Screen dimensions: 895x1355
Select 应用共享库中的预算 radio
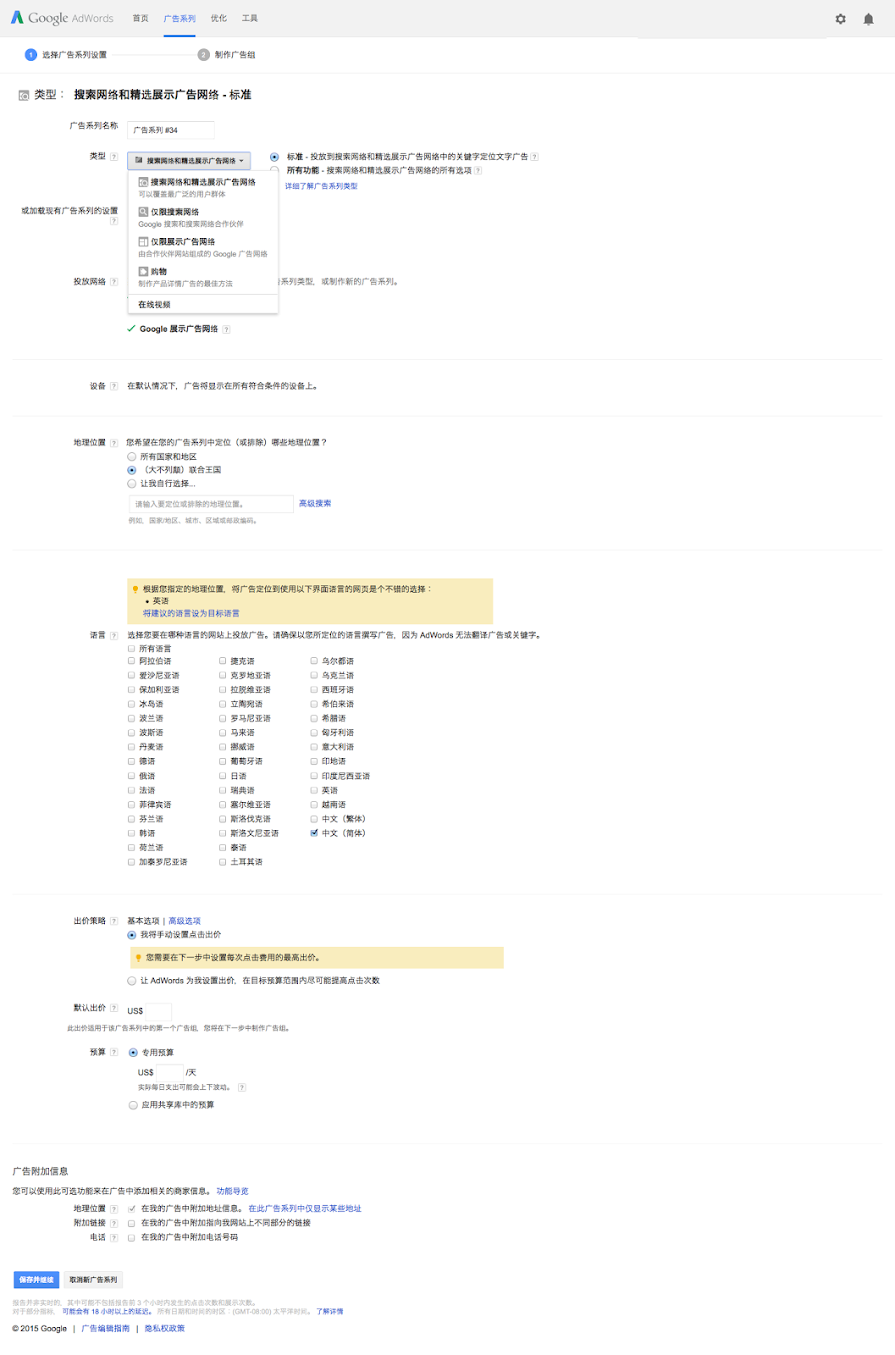pos(133,1105)
